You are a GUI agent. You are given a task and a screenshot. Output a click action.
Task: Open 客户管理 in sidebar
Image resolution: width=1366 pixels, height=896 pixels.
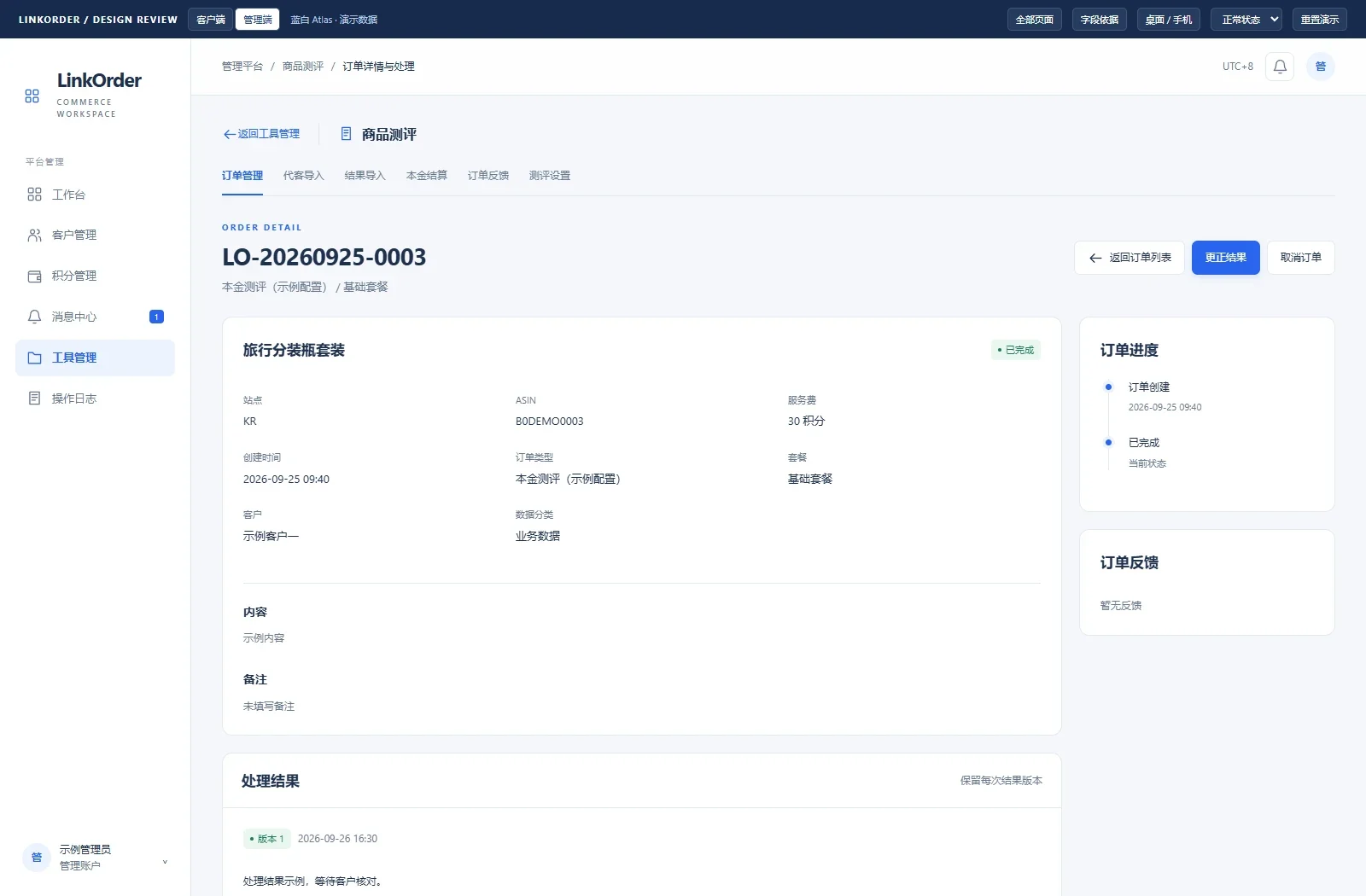(x=95, y=235)
